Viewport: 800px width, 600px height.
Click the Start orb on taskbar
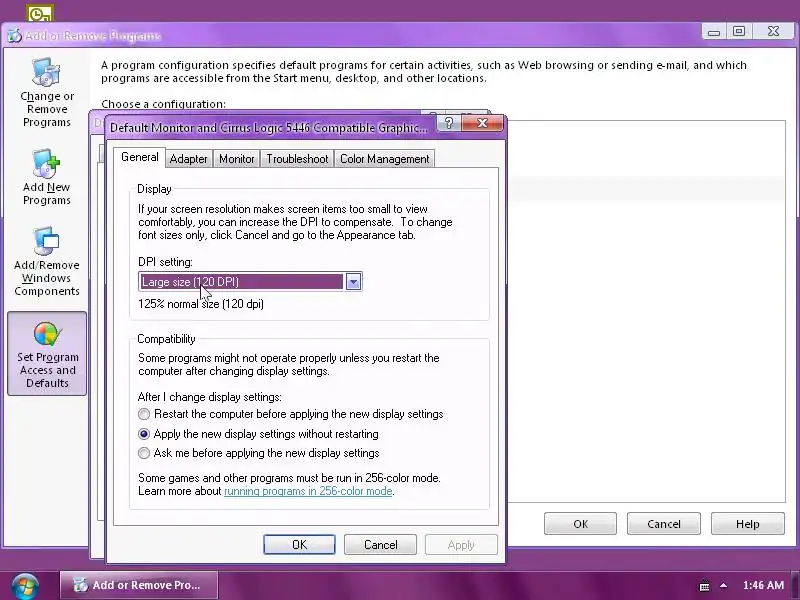click(23, 586)
